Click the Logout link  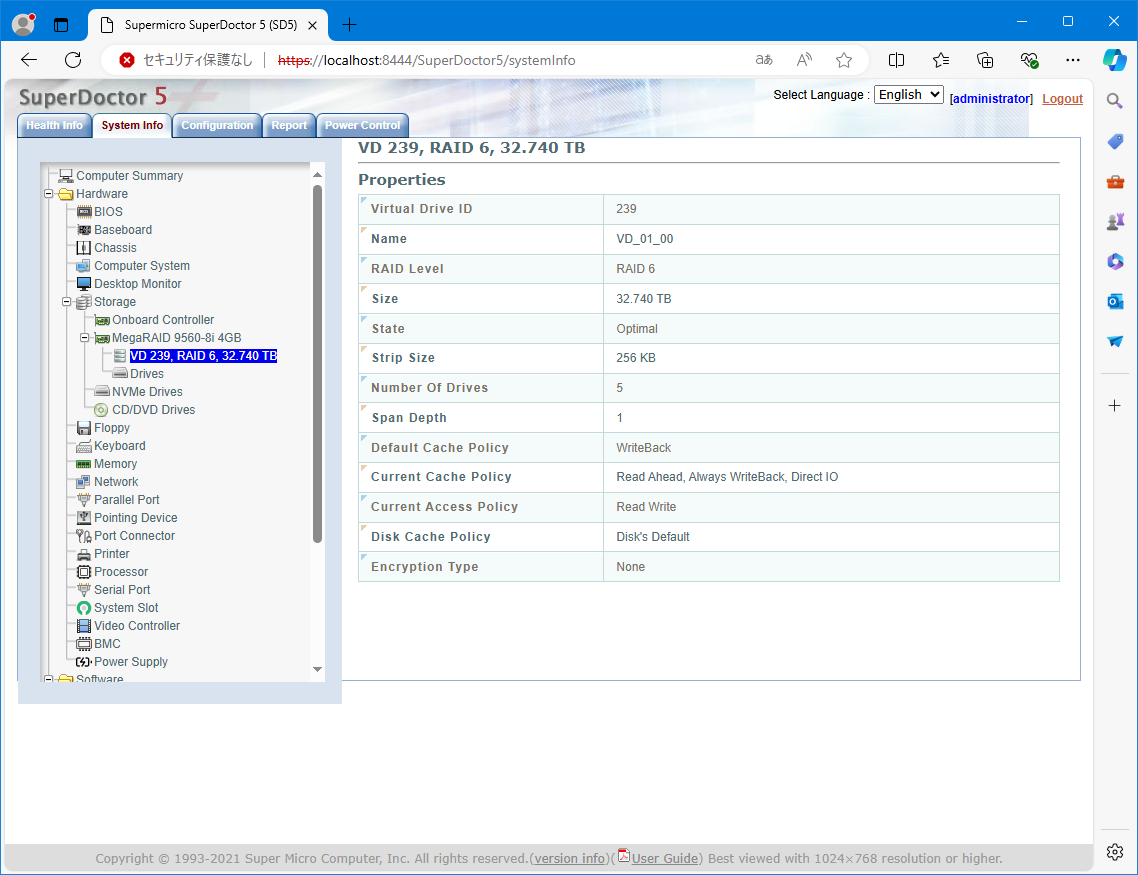point(1063,99)
